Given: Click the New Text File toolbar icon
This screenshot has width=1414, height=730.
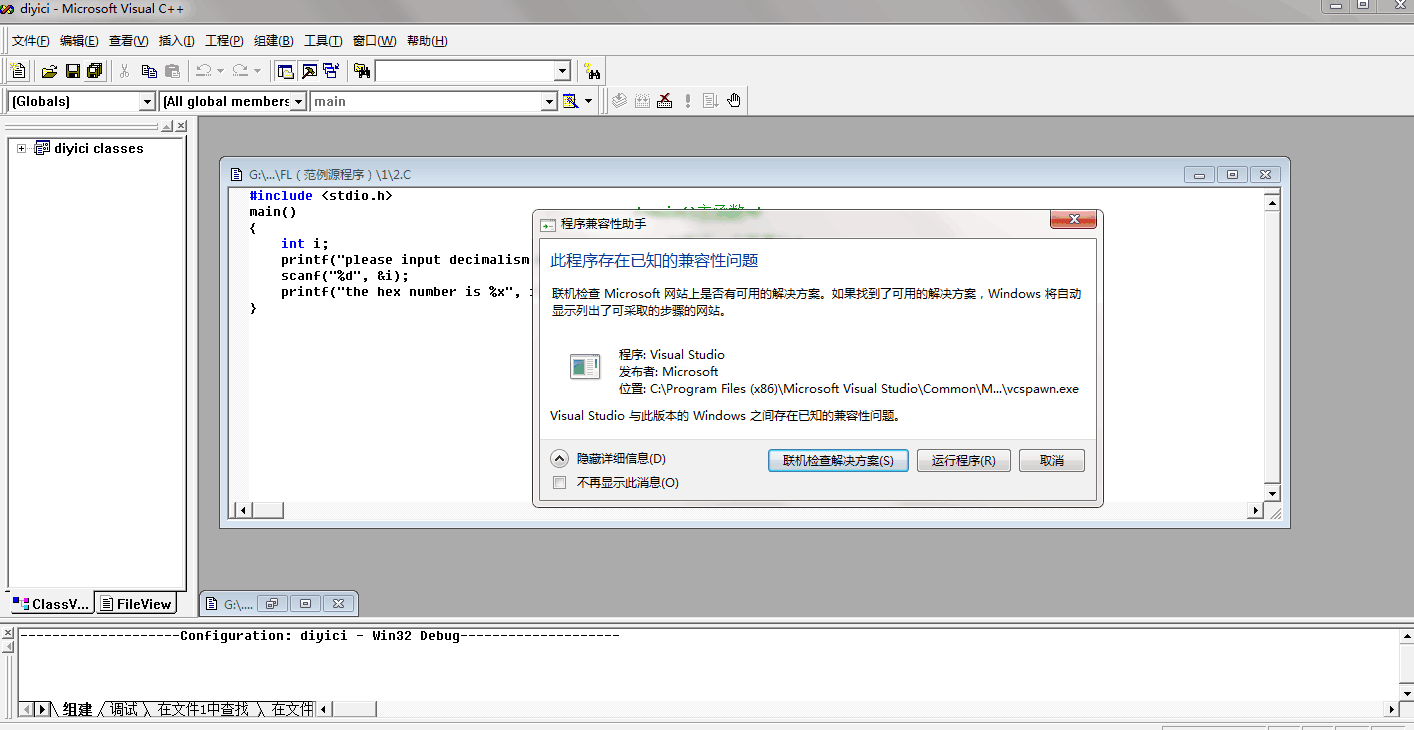Looking at the screenshot, I should tap(18, 71).
